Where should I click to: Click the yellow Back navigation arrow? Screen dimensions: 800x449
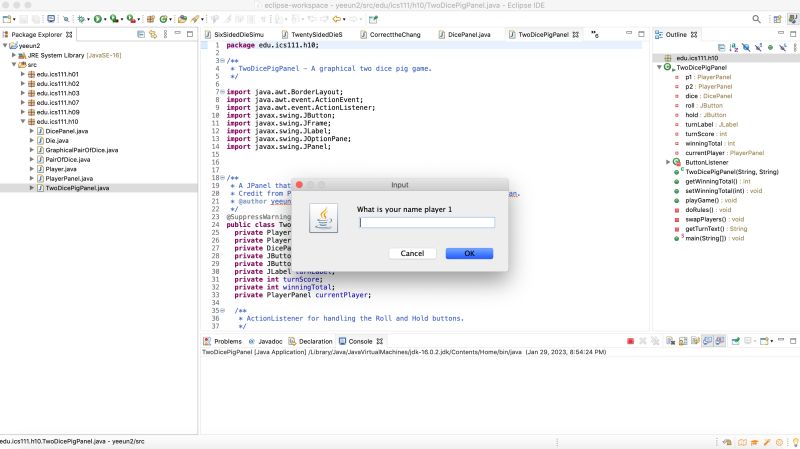pyautogui.click(x=337, y=19)
